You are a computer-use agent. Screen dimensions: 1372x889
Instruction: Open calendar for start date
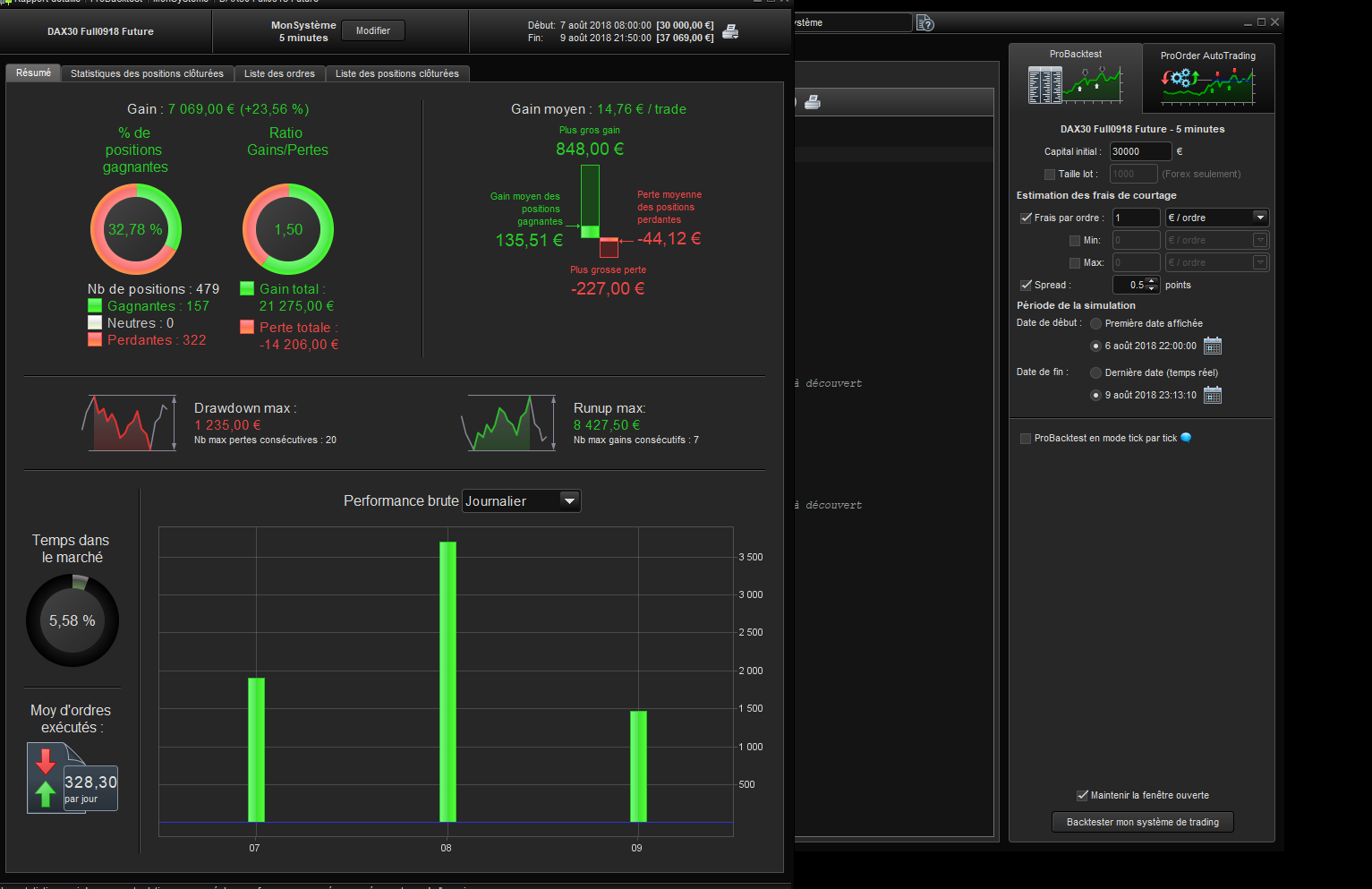1213,346
